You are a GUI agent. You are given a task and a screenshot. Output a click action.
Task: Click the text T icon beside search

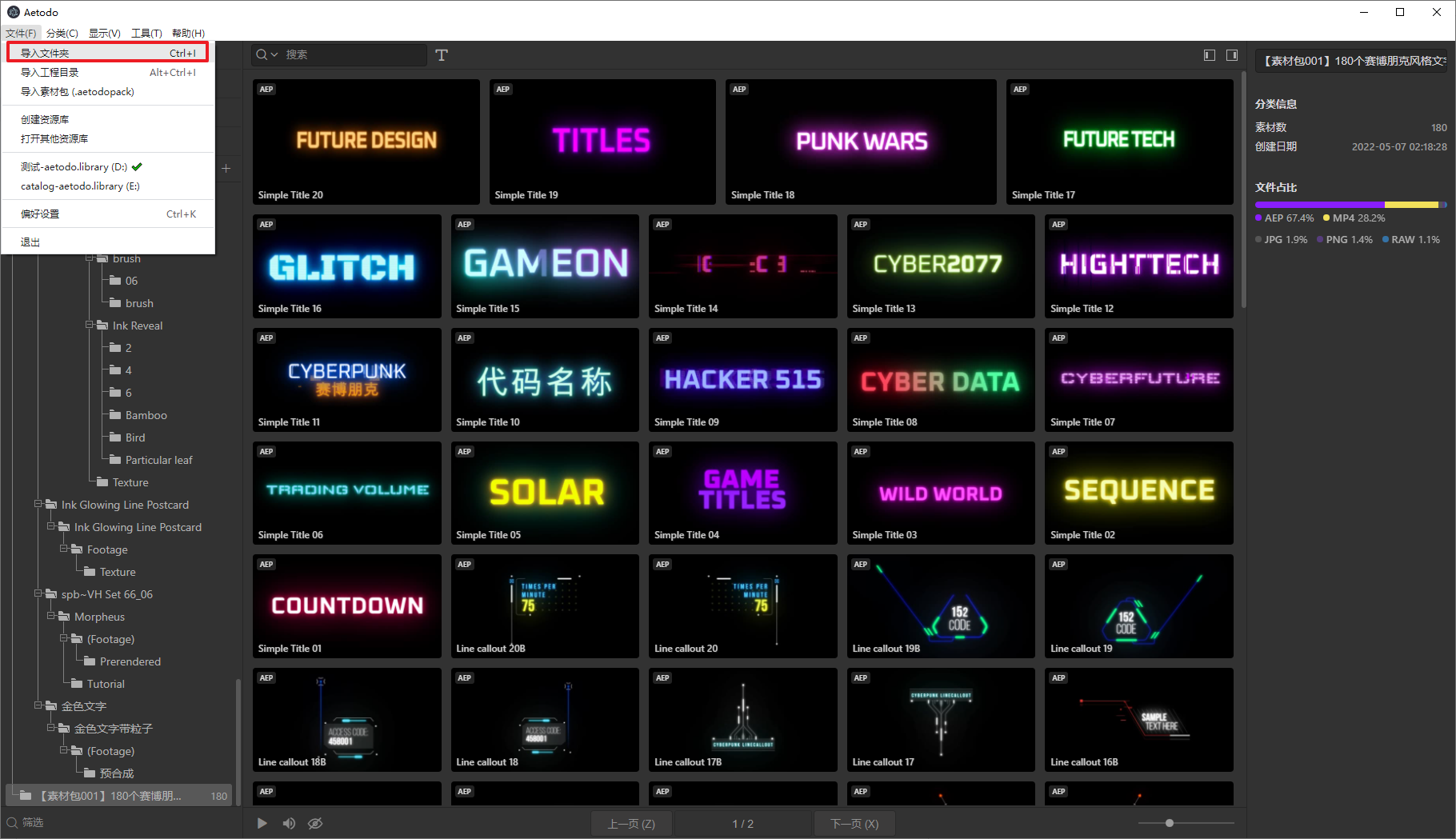click(x=442, y=54)
